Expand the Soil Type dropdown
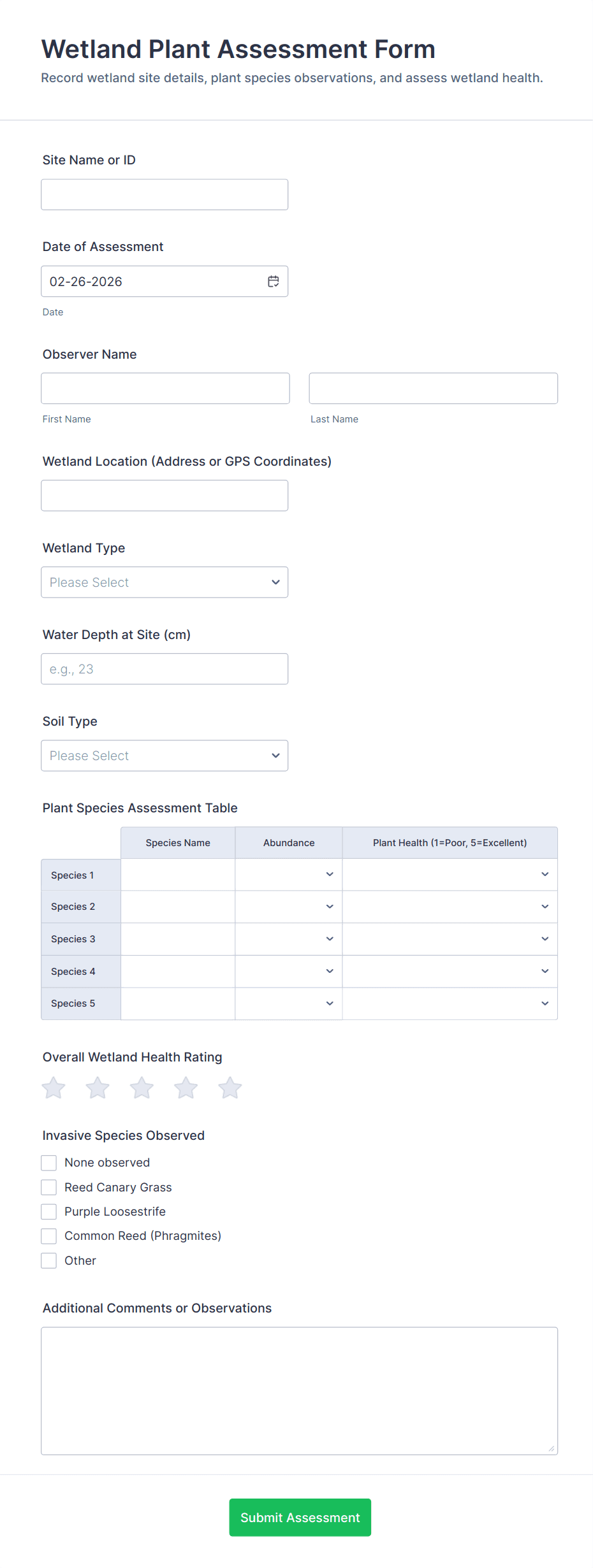The width and height of the screenshot is (593, 1568). pos(165,756)
